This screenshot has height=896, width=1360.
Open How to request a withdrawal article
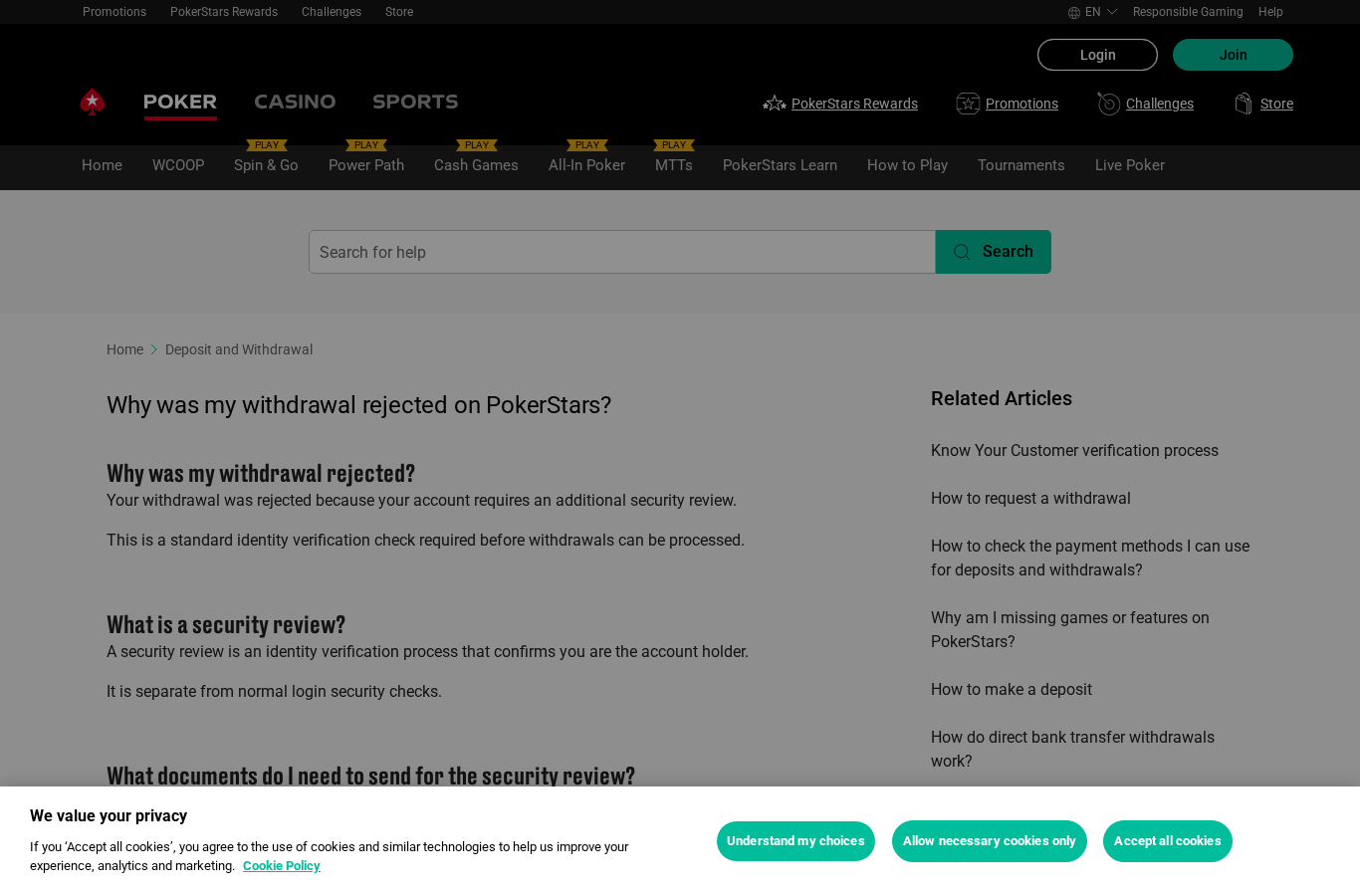[1030, 499]
